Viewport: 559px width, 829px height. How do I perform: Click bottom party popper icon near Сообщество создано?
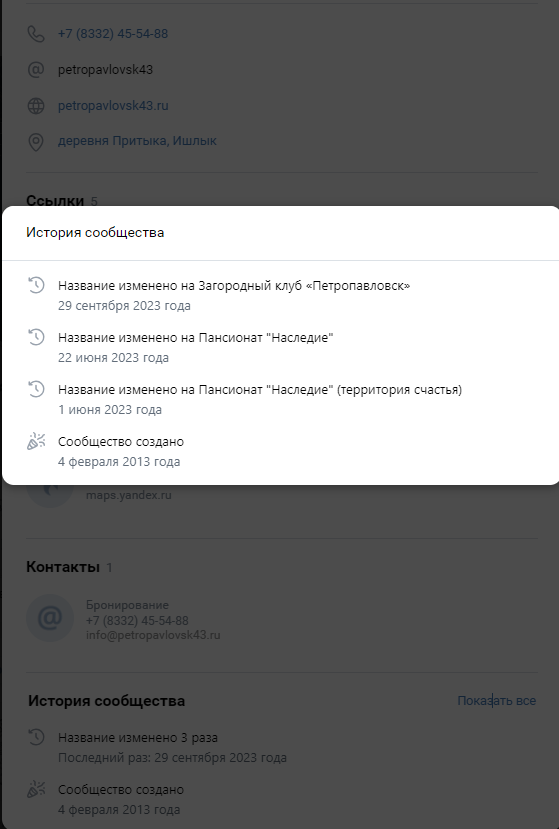coord(36,789)
